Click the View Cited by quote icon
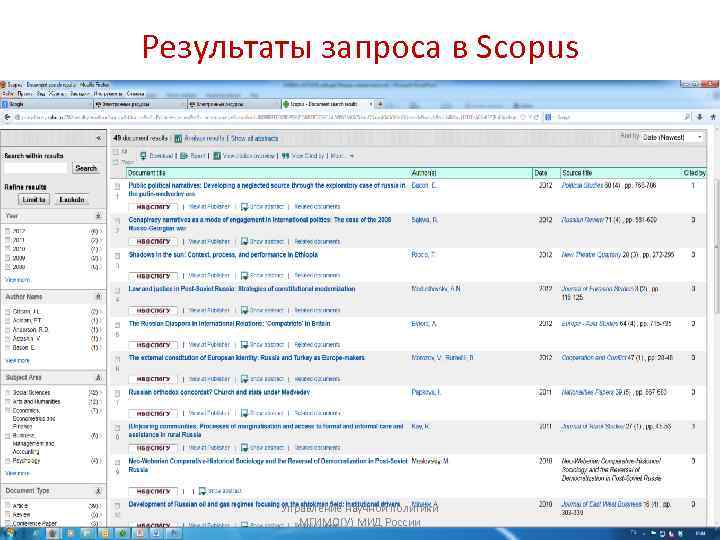Screen dimensions: 720x540 [x=285, y=156]
